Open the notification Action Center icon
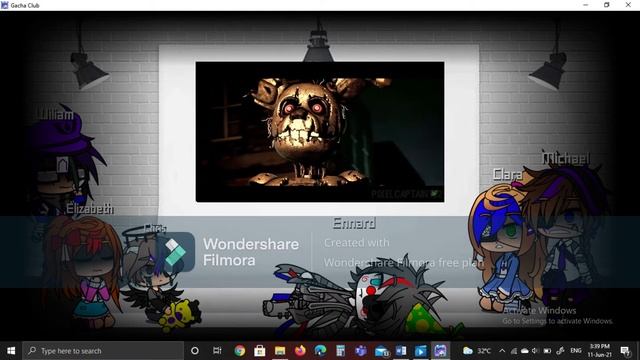Screen dimensions: 640x360 click(625, 351)
